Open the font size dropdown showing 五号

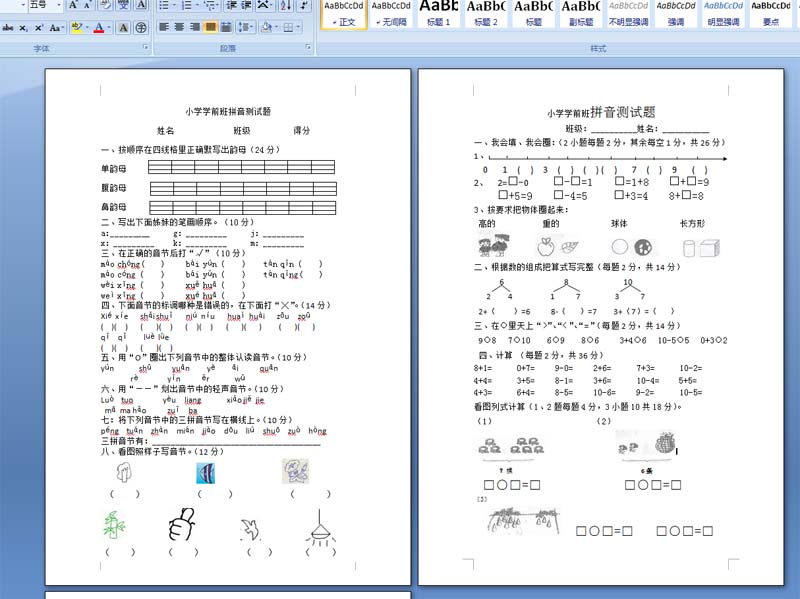tap(59, 5)
